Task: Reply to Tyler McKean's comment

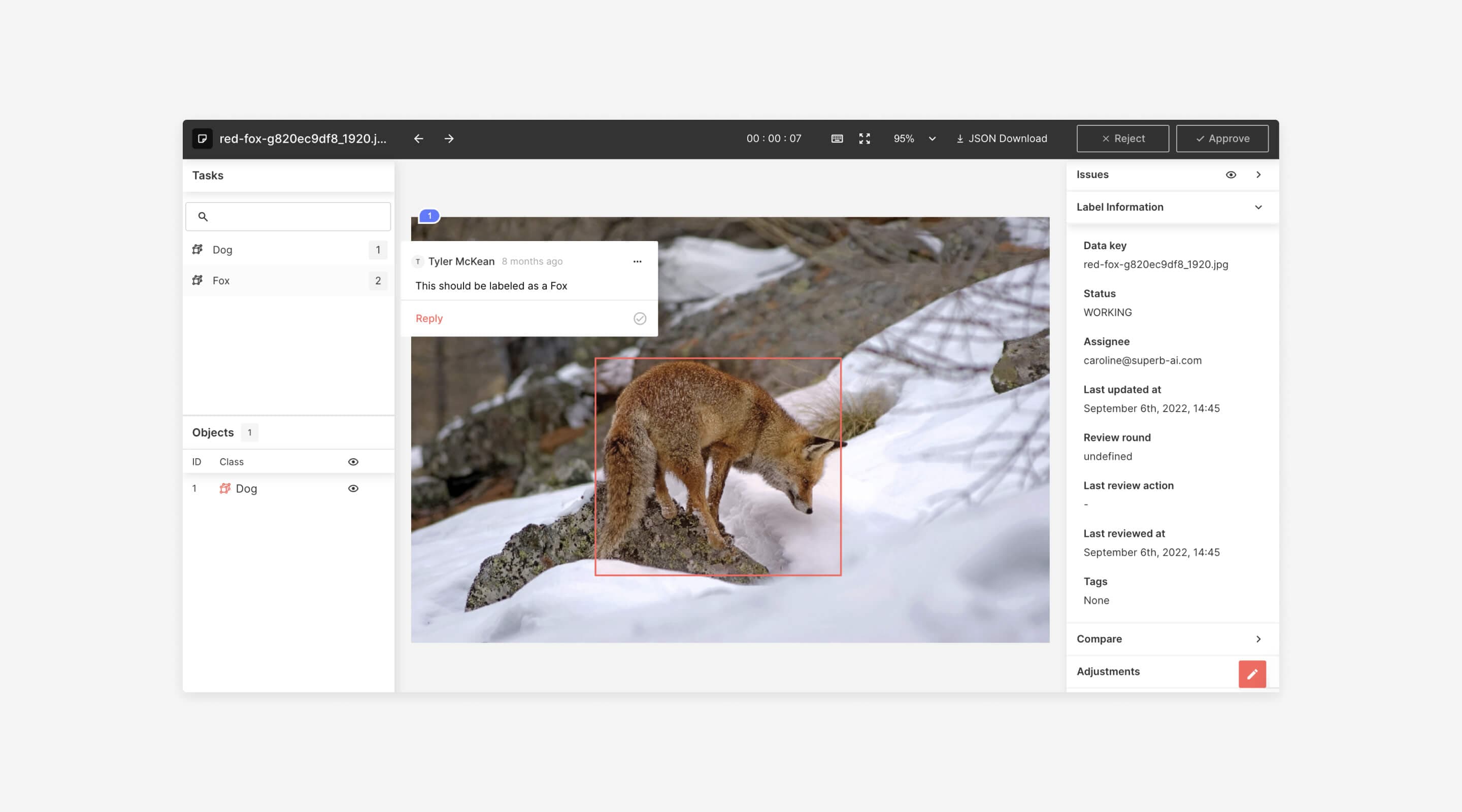Action: (429, 318)
